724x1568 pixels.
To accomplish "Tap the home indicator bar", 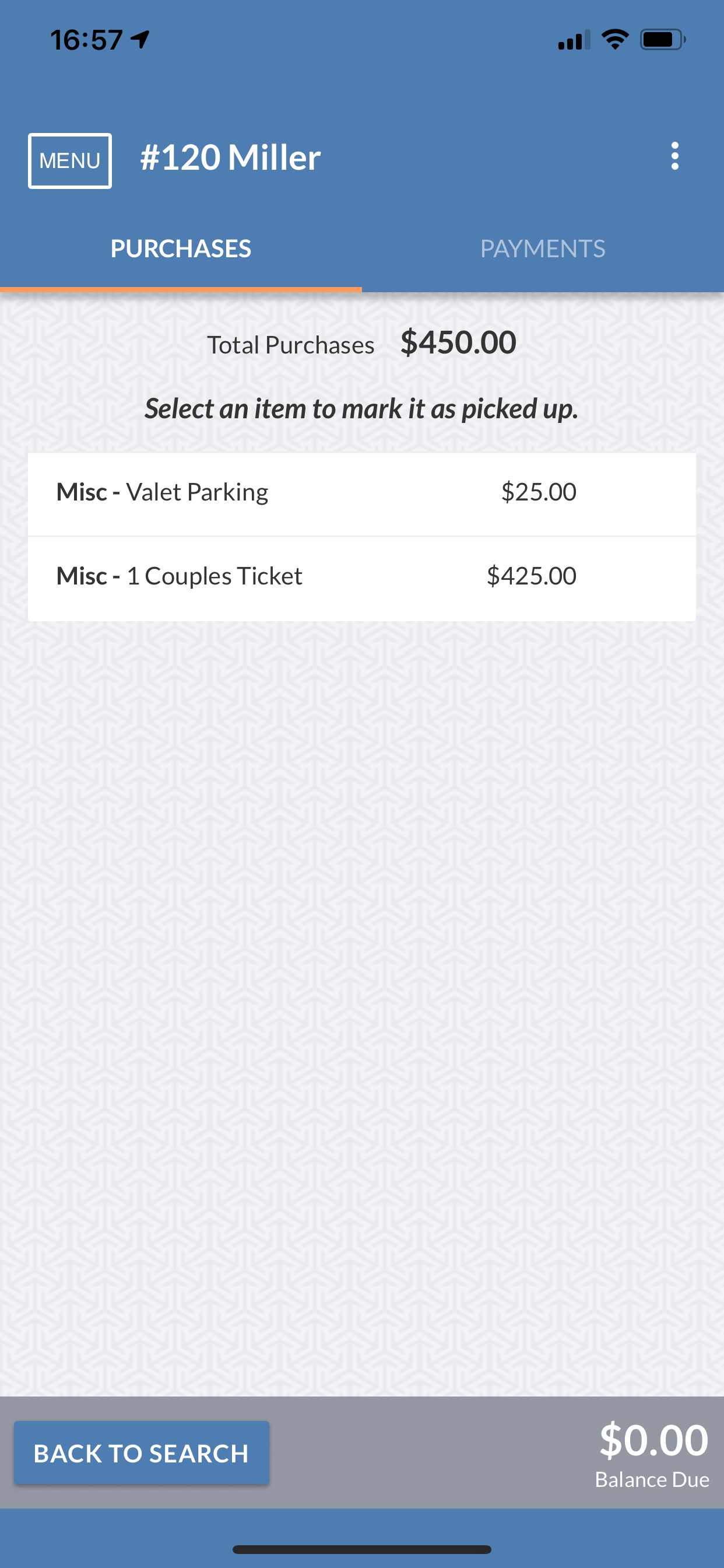I will 361,1549.
